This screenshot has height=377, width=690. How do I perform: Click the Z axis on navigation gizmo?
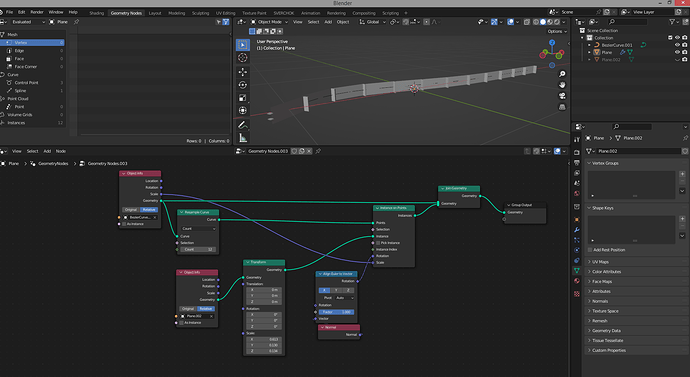(x=552, y=43)
